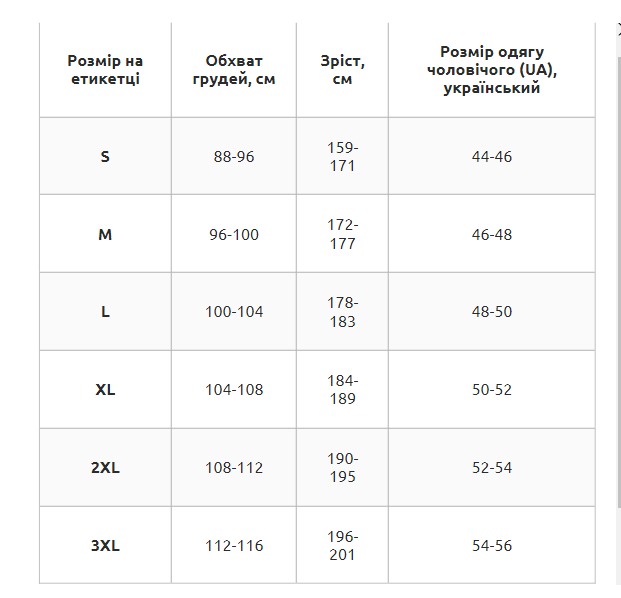Screen dimensions: 621x598
Task: Click the 'Обхват грудей, см' column header
Action: coord(234,70)
